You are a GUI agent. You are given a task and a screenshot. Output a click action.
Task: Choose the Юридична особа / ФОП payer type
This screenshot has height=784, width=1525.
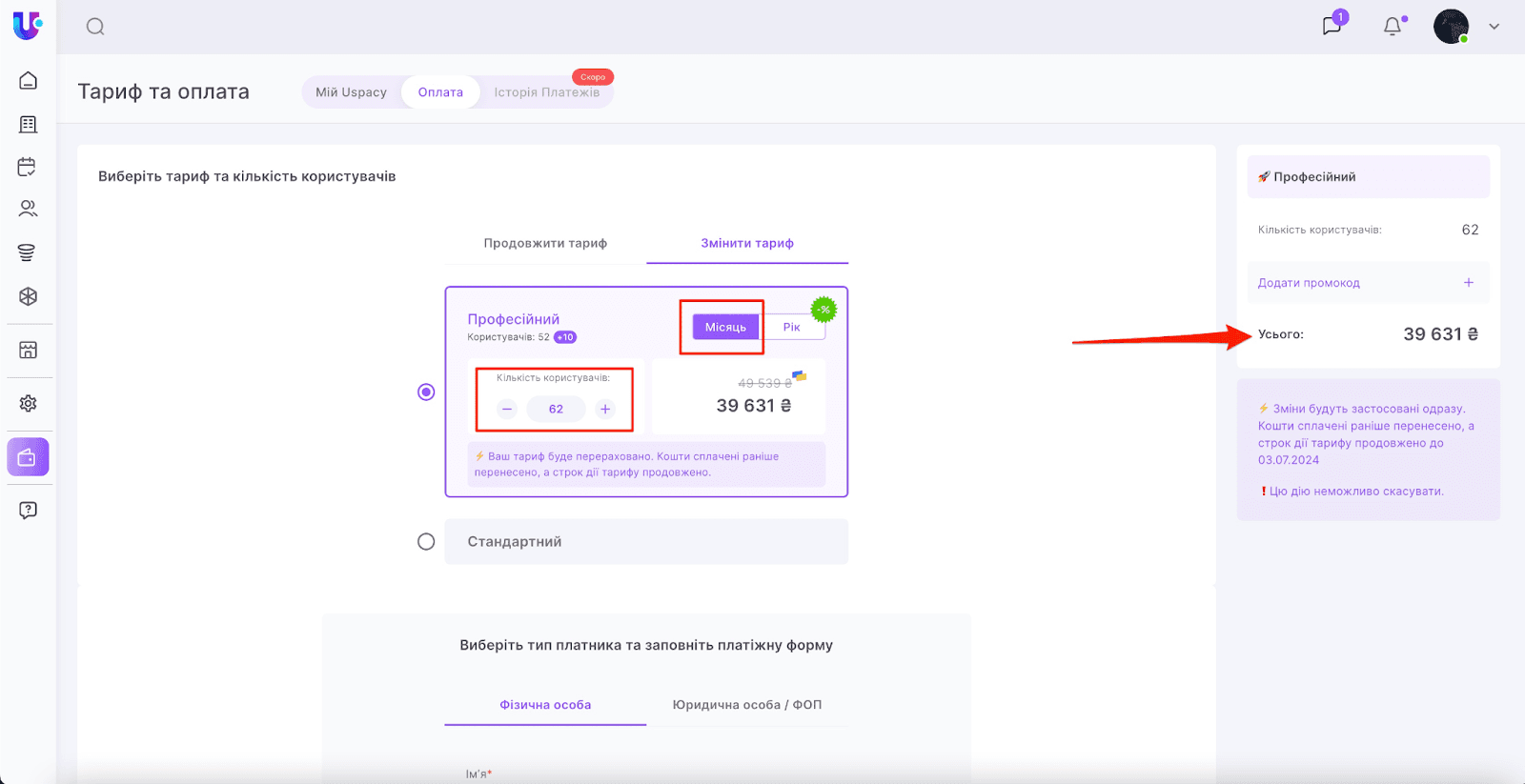[x=746, y=705]
